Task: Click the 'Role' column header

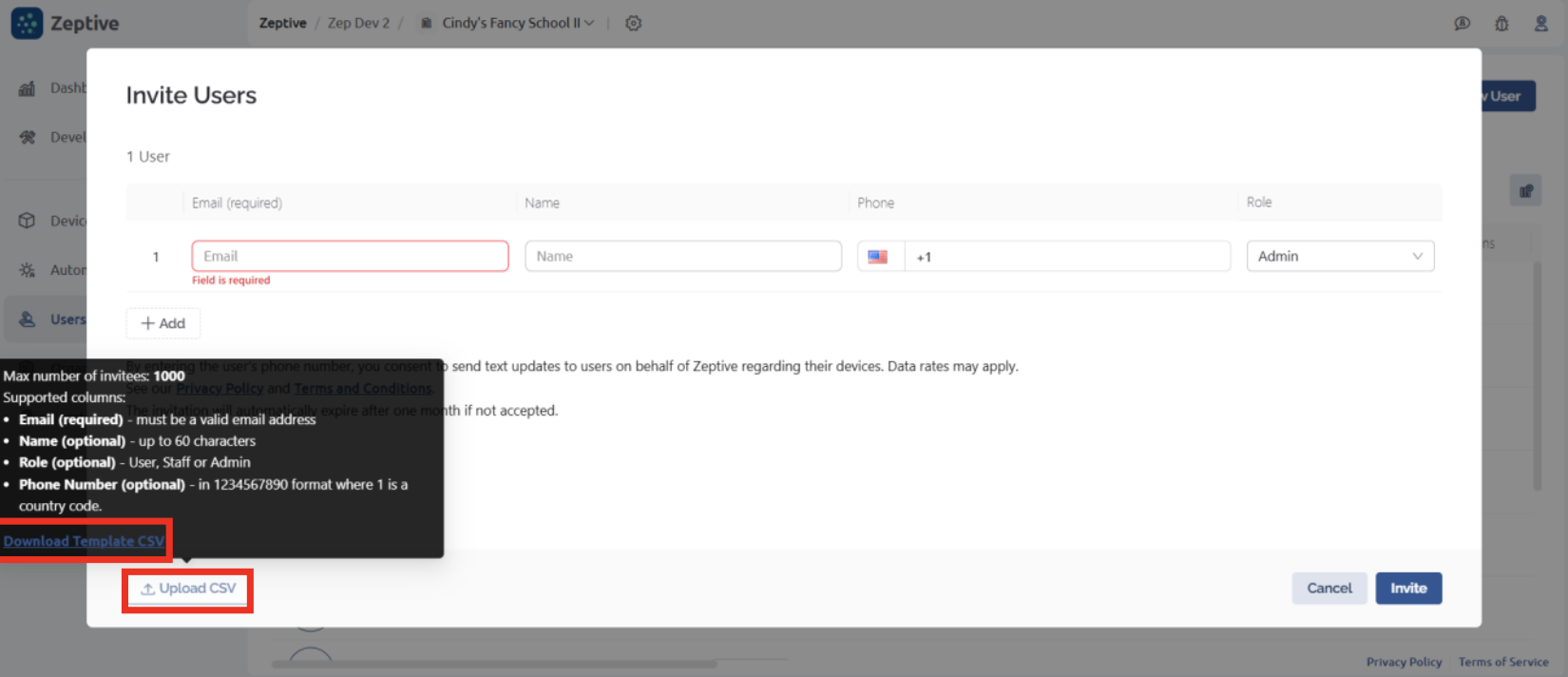Action: pos(1259,202)
